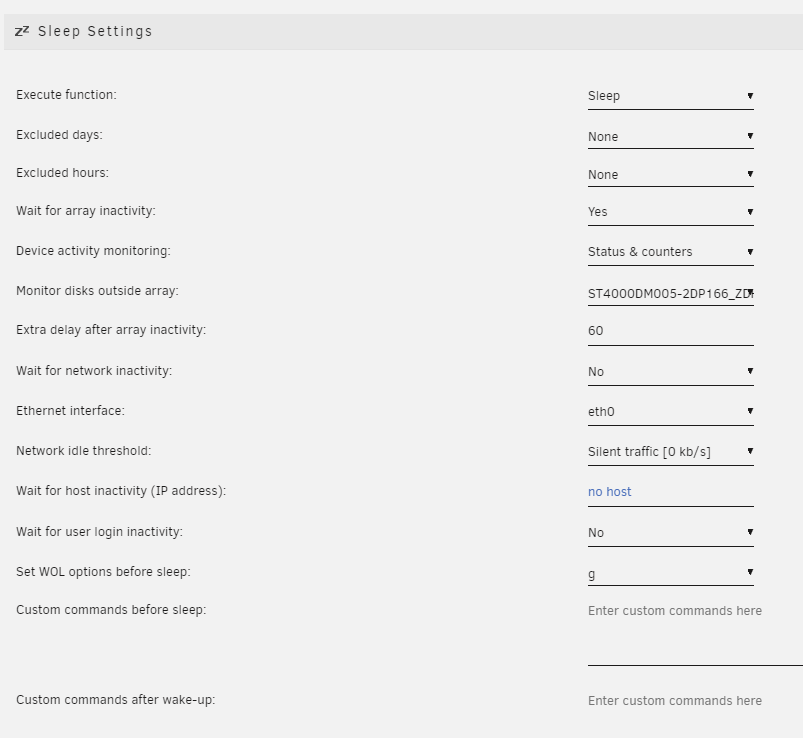Open the Wait for network inactivity dropdown

[x=670, y=372]
